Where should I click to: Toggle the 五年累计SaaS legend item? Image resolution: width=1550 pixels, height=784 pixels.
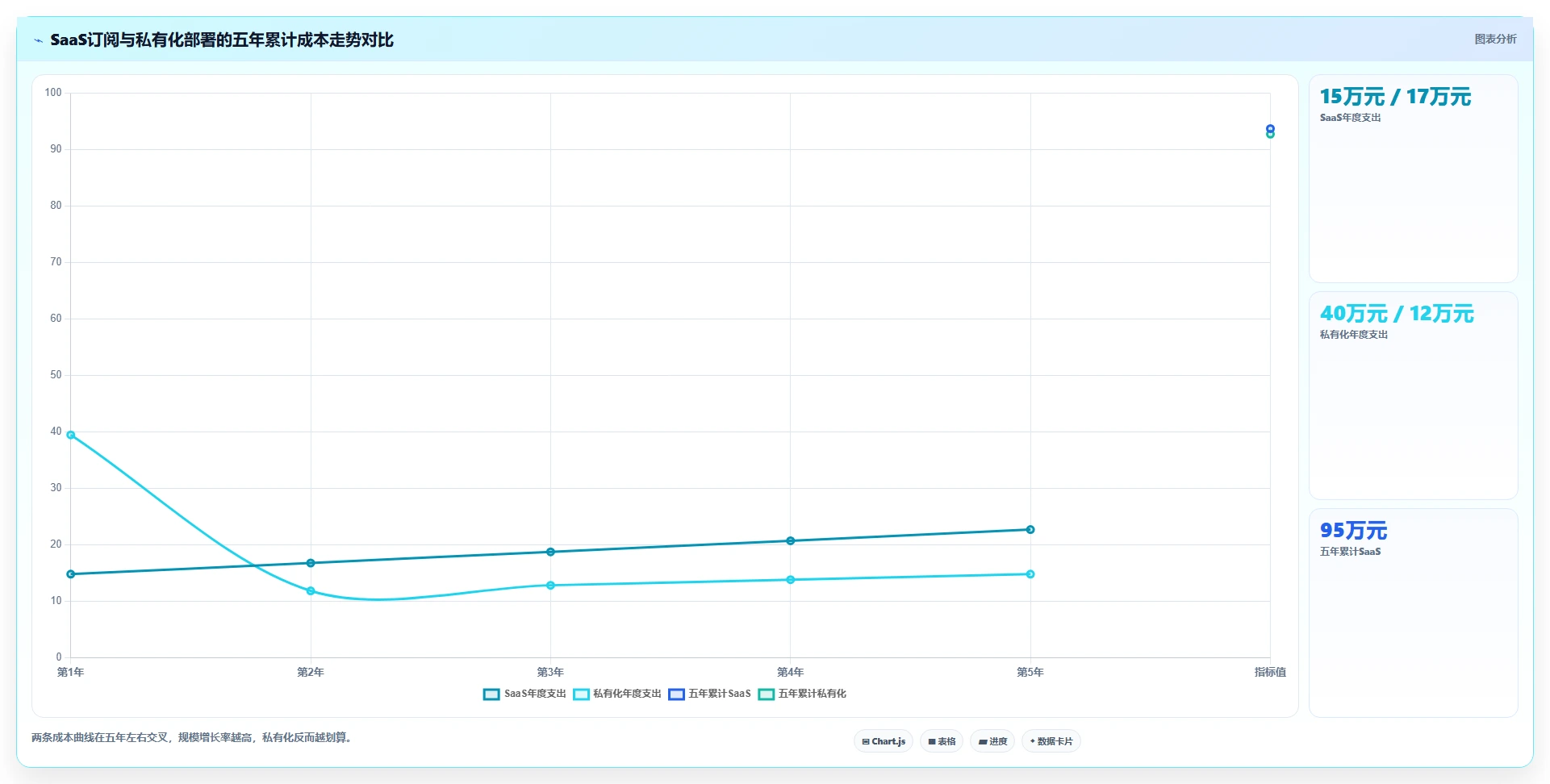[x=709, y=694]
